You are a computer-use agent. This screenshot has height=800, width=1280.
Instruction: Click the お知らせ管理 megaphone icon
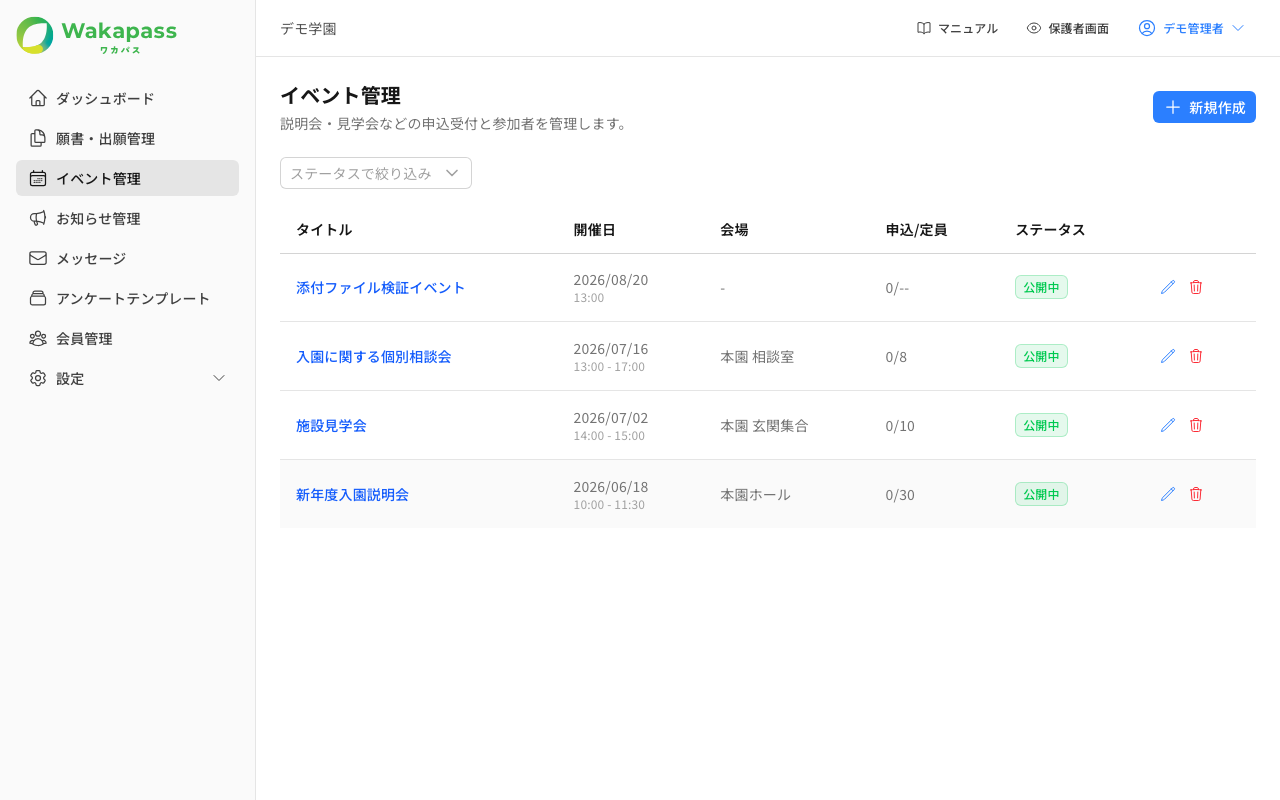38,218
